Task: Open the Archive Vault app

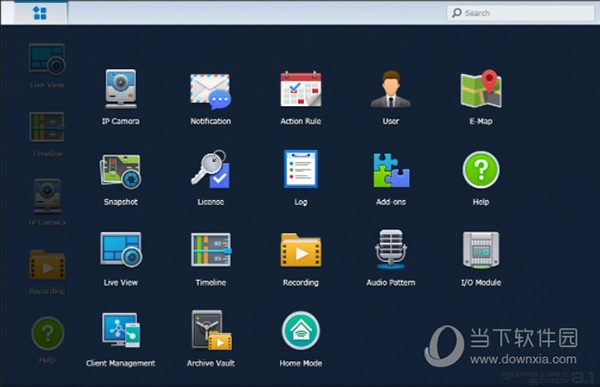Action: pos(211,340)
